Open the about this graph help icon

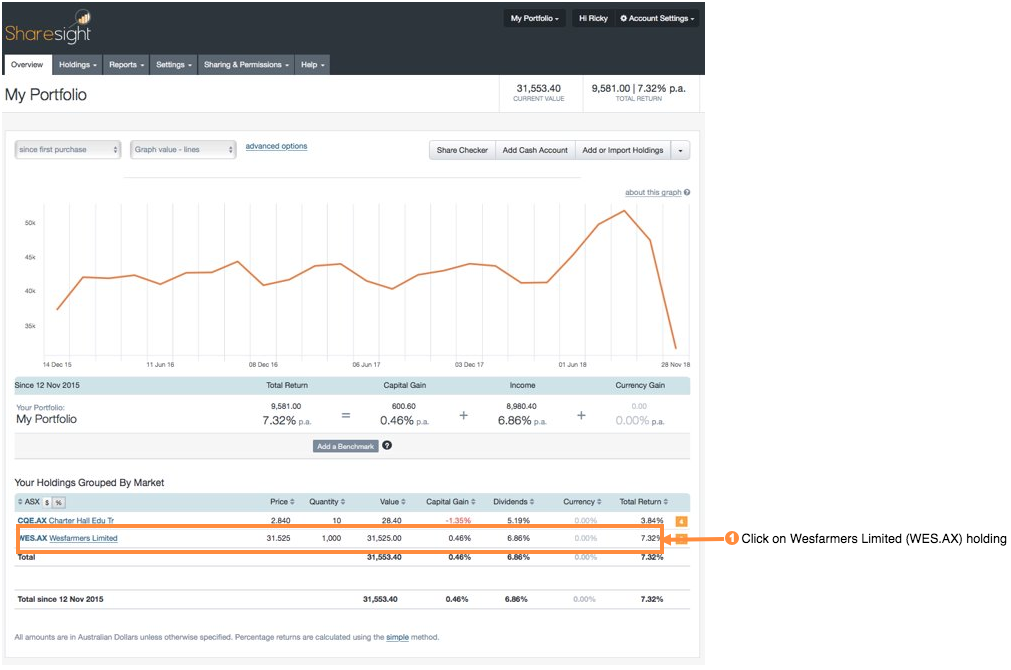tap(687, 192)
